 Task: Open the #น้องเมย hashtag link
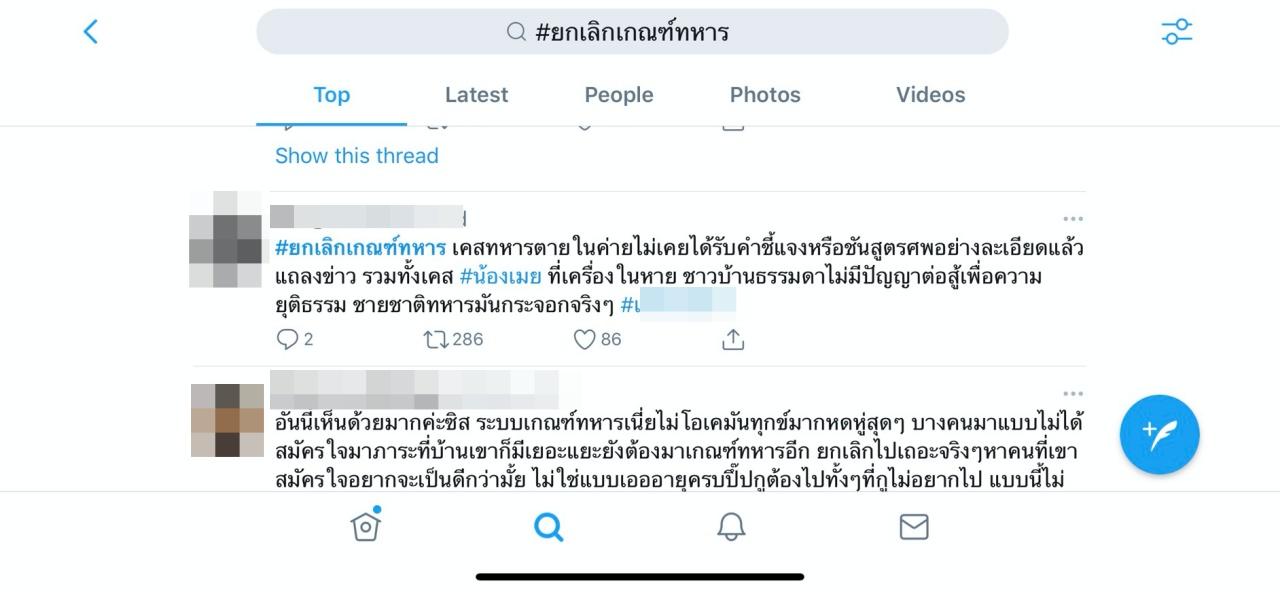(x=501, y=276)
